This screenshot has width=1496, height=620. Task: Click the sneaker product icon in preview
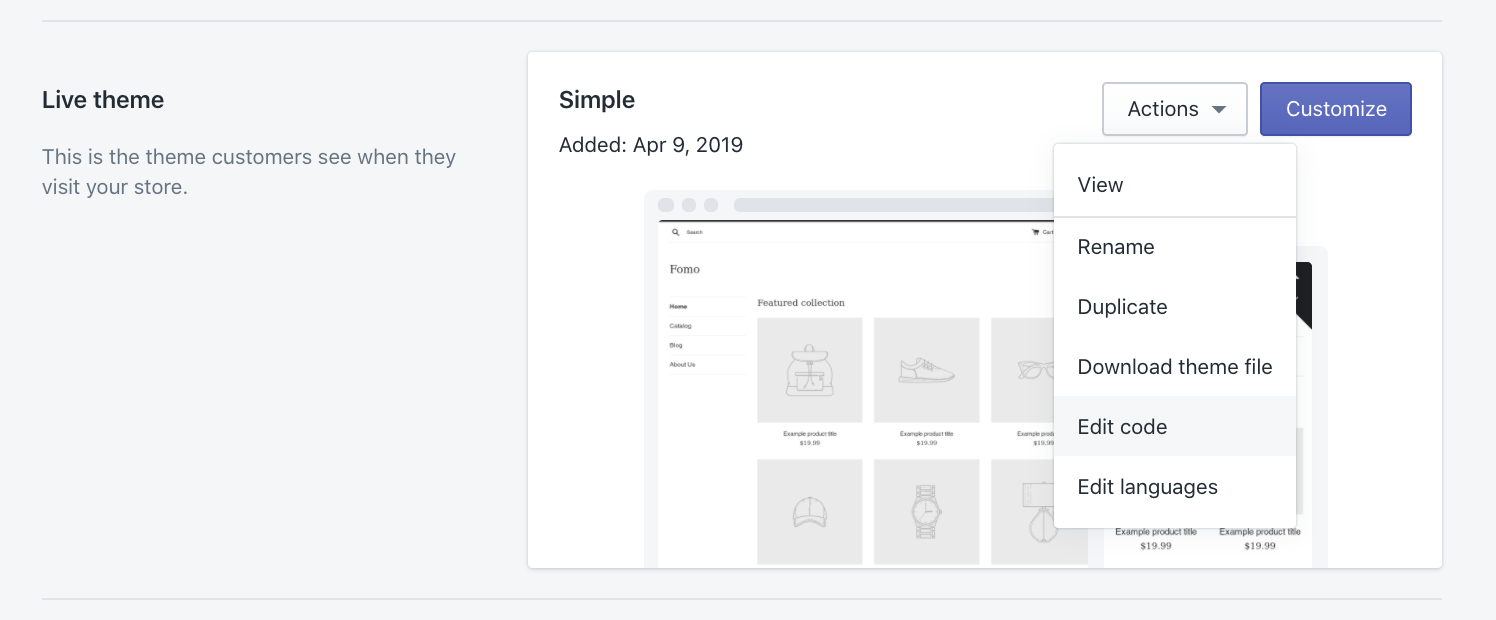(927, 371)
